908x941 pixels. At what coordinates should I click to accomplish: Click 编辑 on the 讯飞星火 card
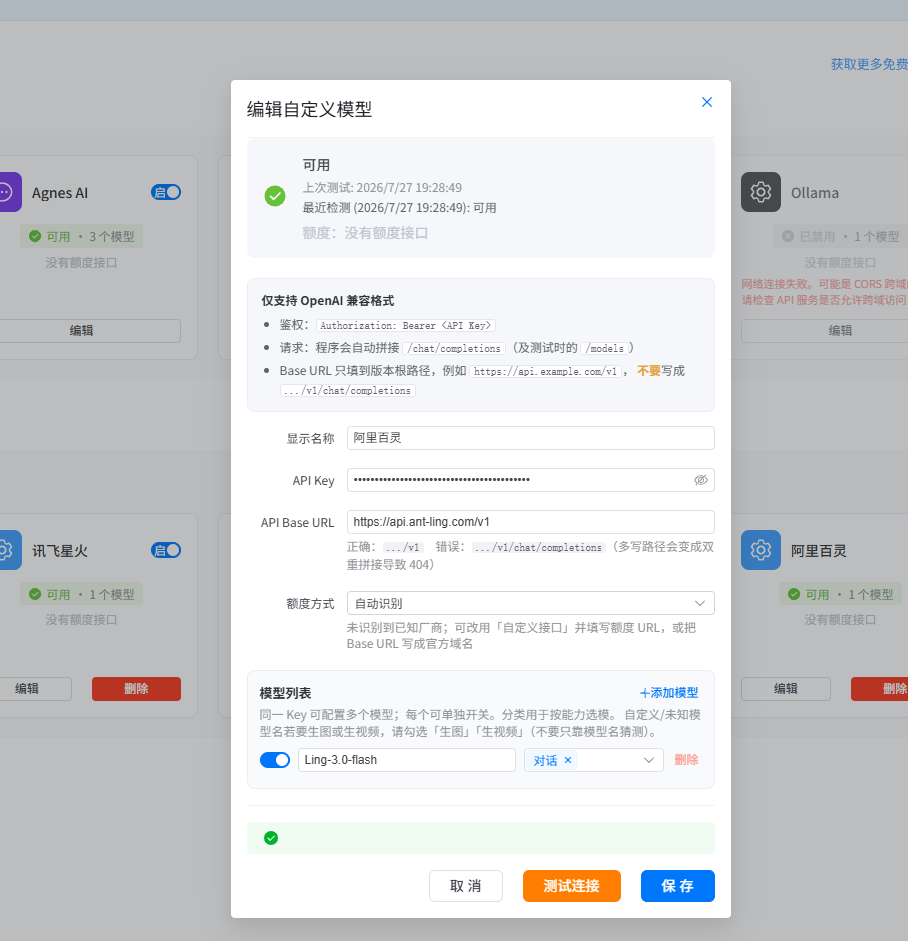35,689
